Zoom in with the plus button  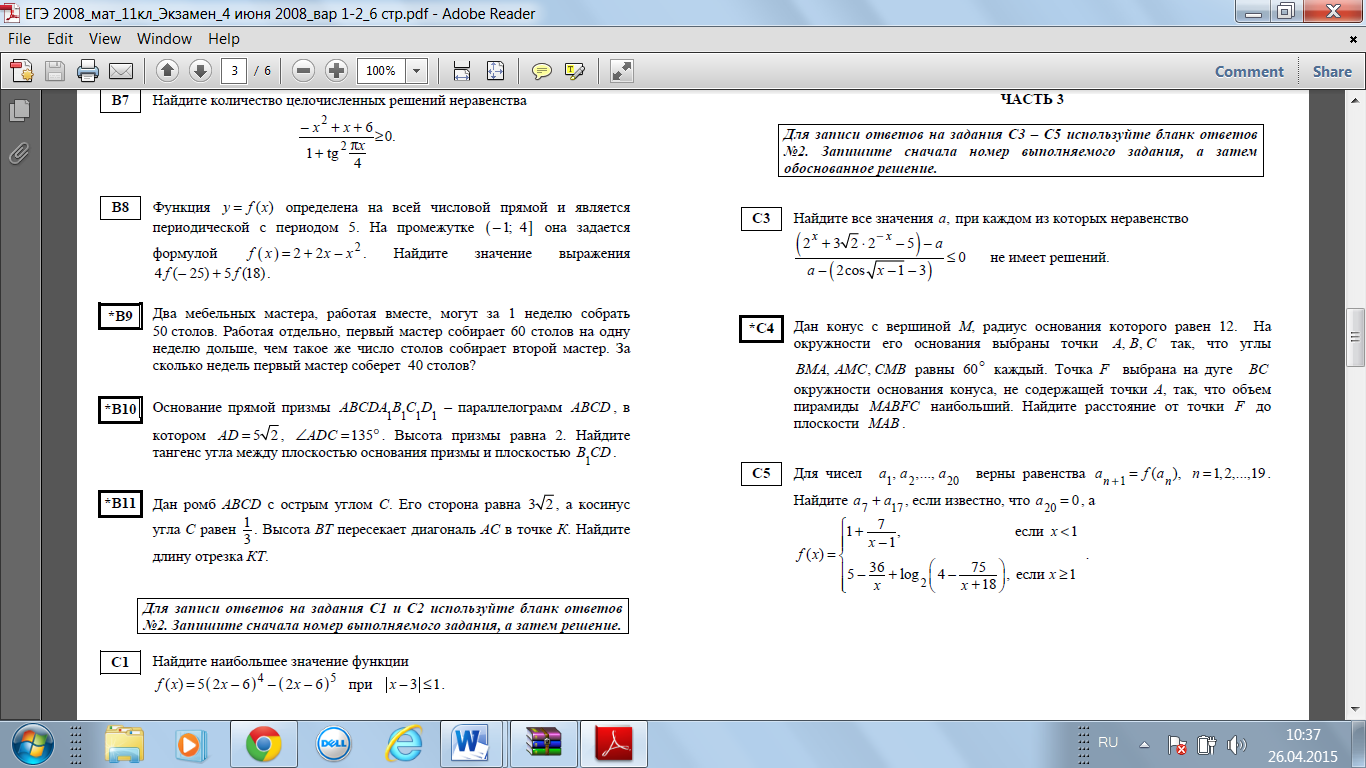(337, 71)
